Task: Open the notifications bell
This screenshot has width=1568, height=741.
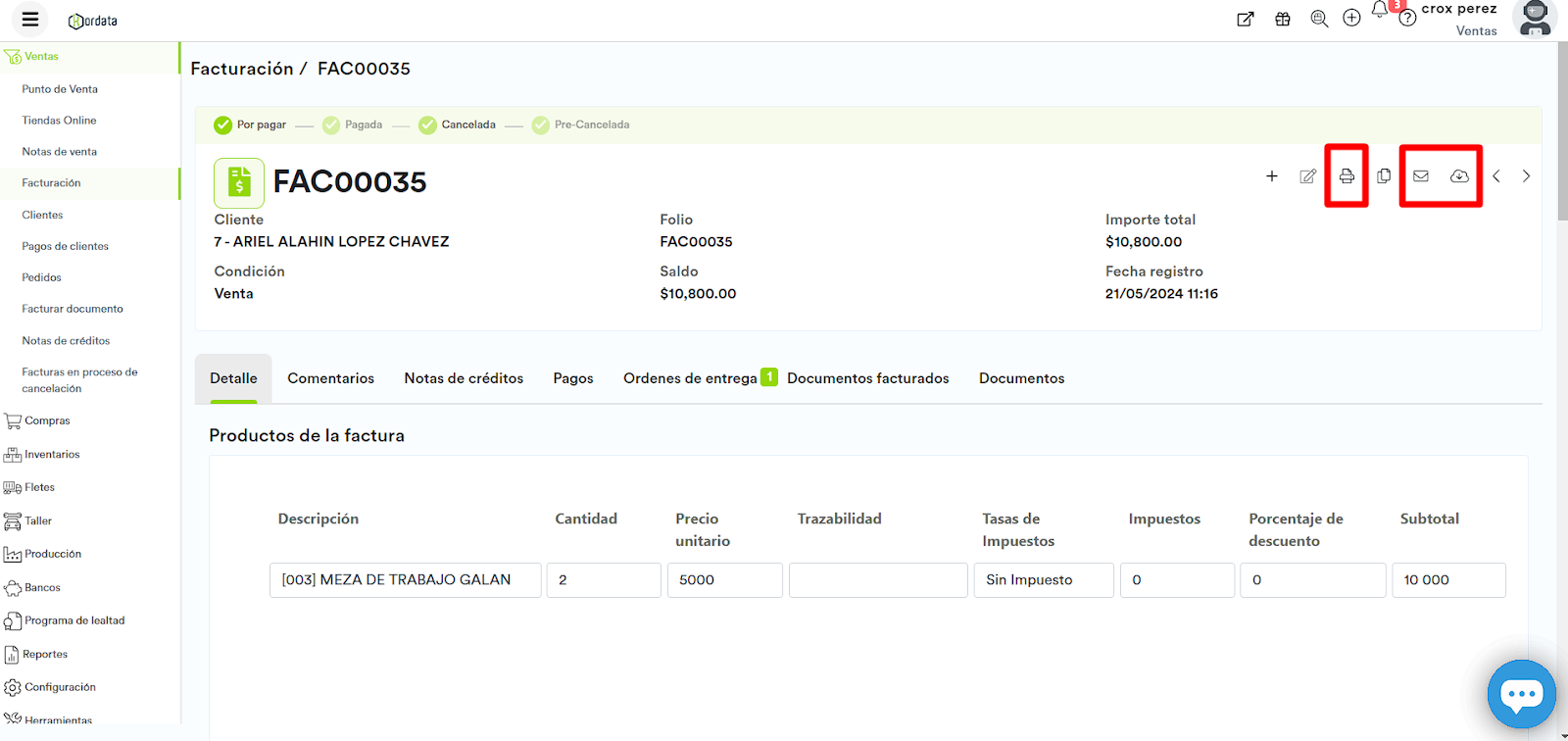Action: click(1380, 11)
